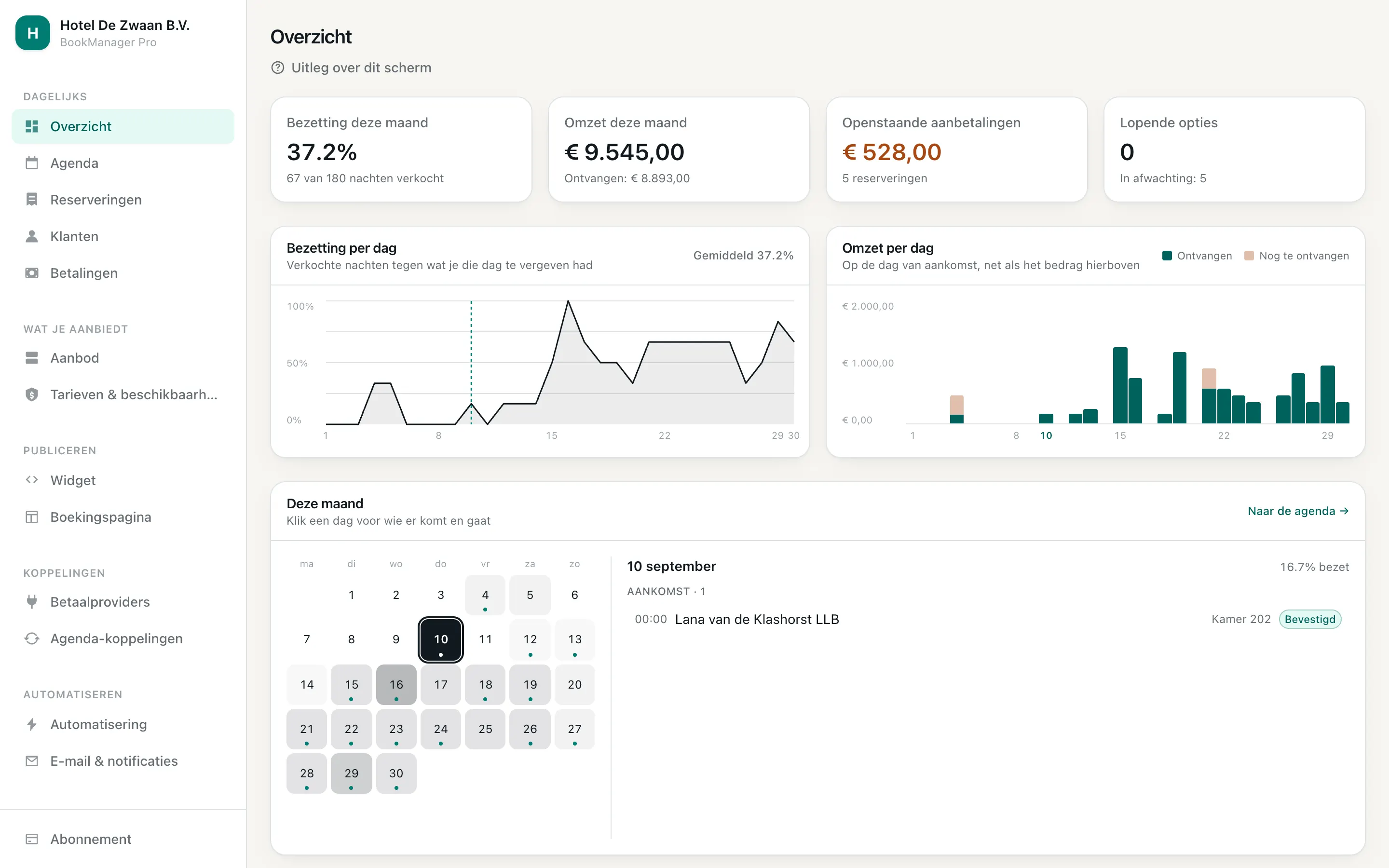Select Klanten in the sidebar
This screenshot has width=1389, height=868.
tap(123, 236)
